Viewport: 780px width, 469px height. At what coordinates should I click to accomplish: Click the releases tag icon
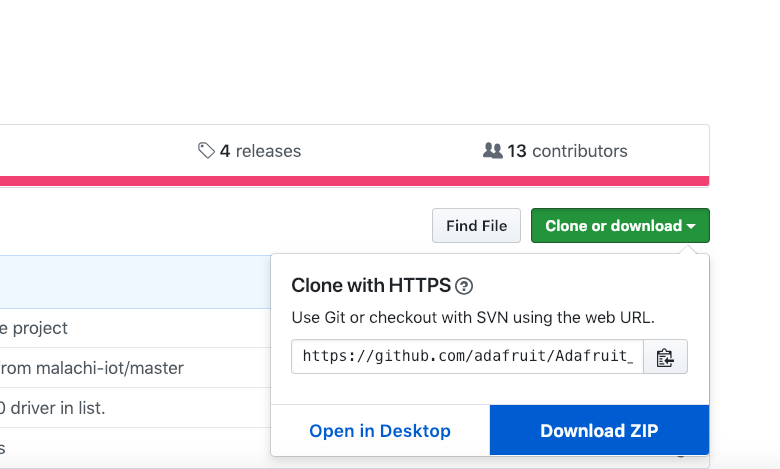[206, 151]
